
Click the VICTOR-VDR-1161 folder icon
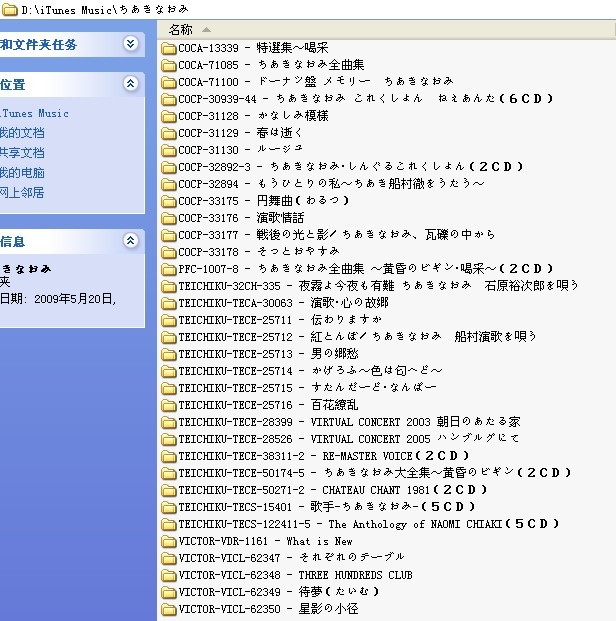pos(169,542)
